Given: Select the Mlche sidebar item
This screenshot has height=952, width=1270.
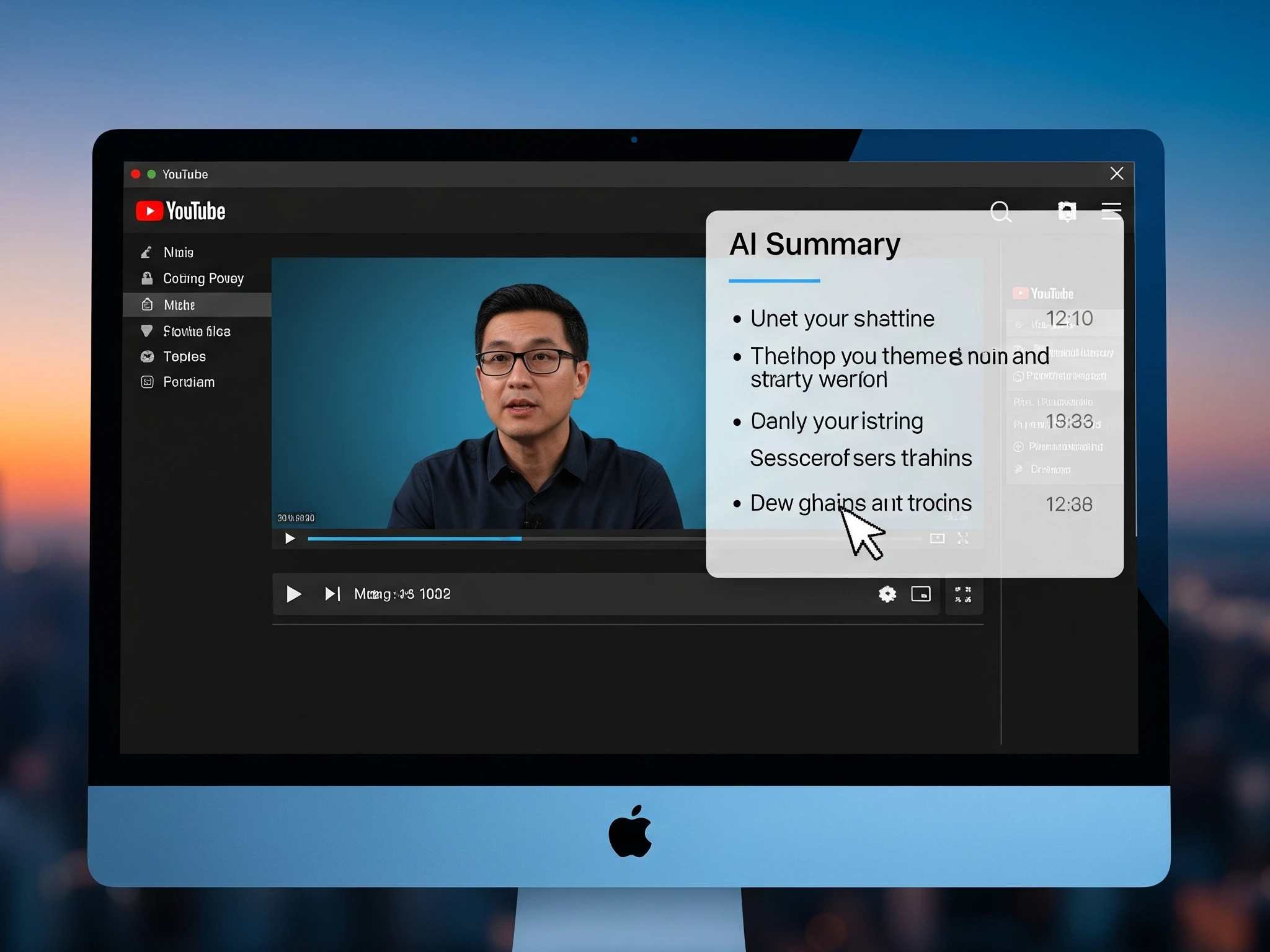Looking at the screenshot, I should [x=179, y=305].
